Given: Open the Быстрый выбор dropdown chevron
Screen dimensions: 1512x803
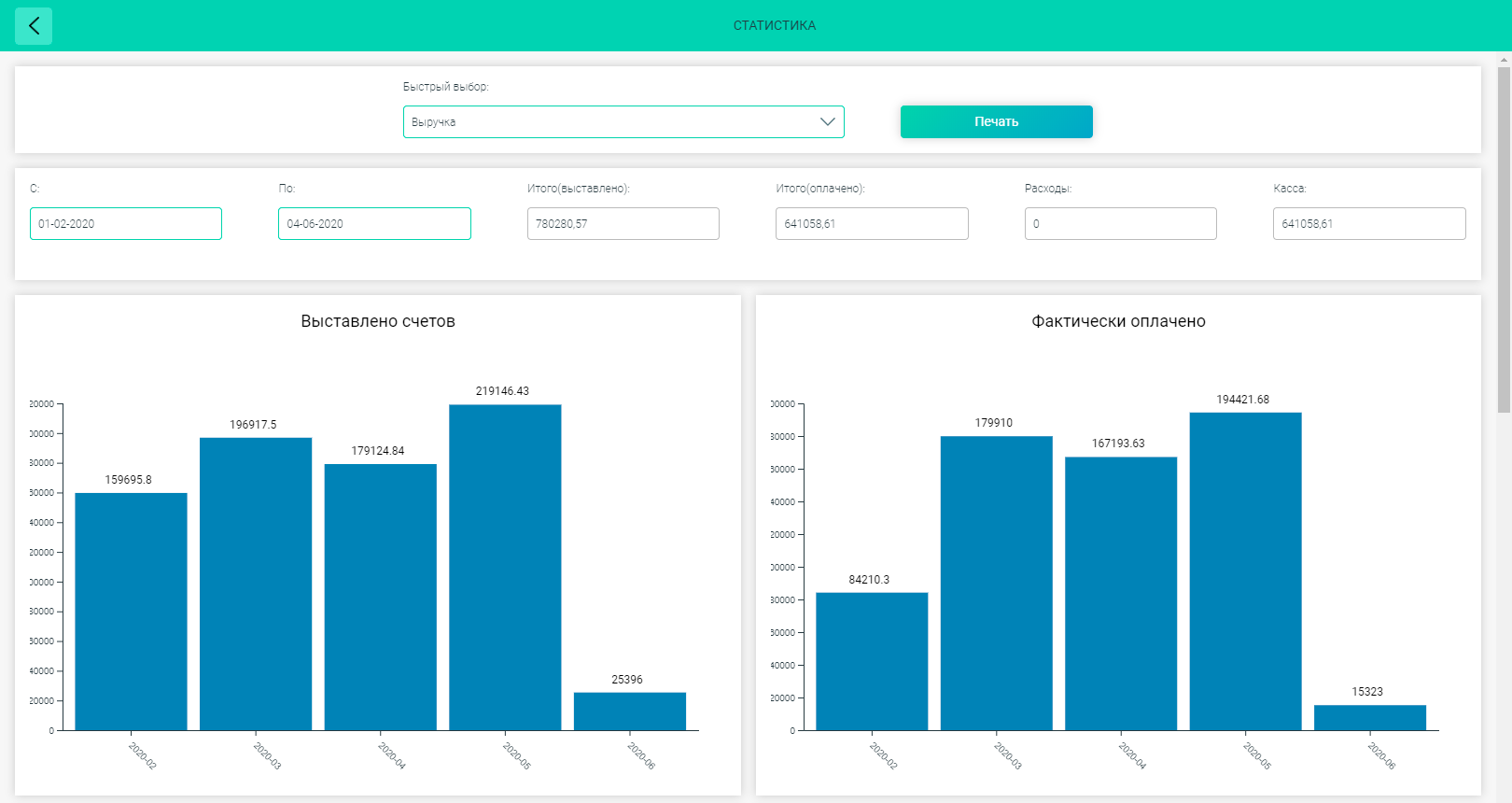Looking at the screenshot, I should tap(827, 121).
